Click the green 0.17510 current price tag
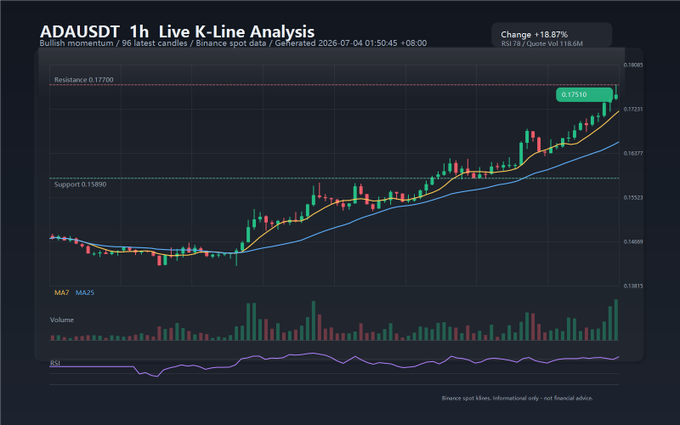The width and height of the screenshot is (680, 425). tap(584, 95)
